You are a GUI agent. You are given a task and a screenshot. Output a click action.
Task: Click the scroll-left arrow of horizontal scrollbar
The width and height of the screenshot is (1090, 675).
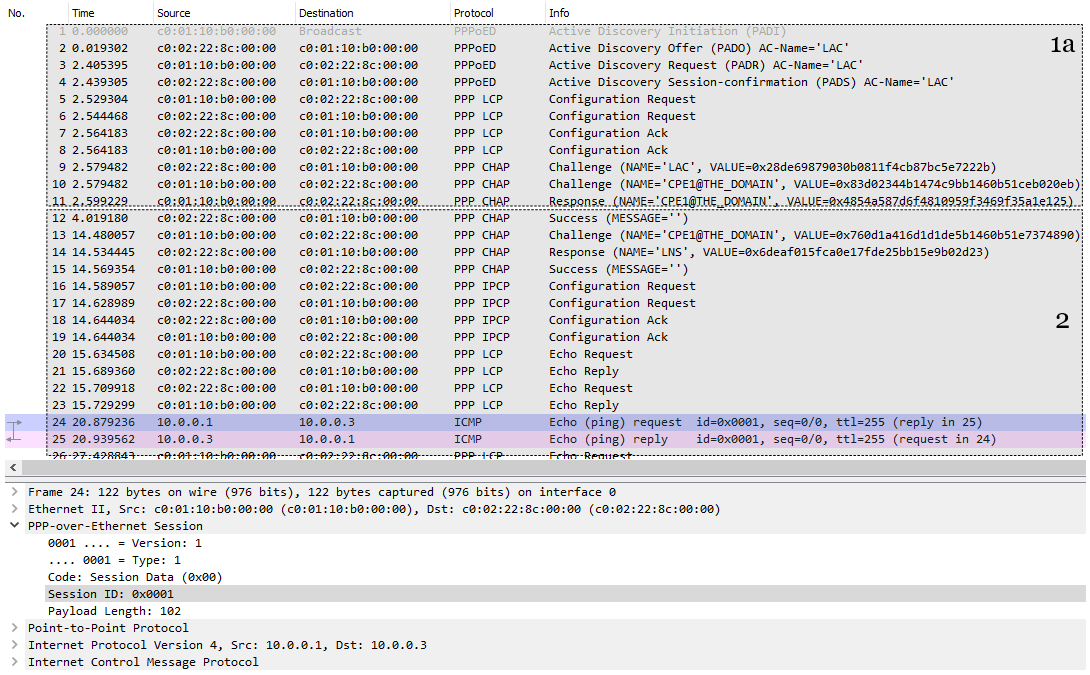[13, 468]
